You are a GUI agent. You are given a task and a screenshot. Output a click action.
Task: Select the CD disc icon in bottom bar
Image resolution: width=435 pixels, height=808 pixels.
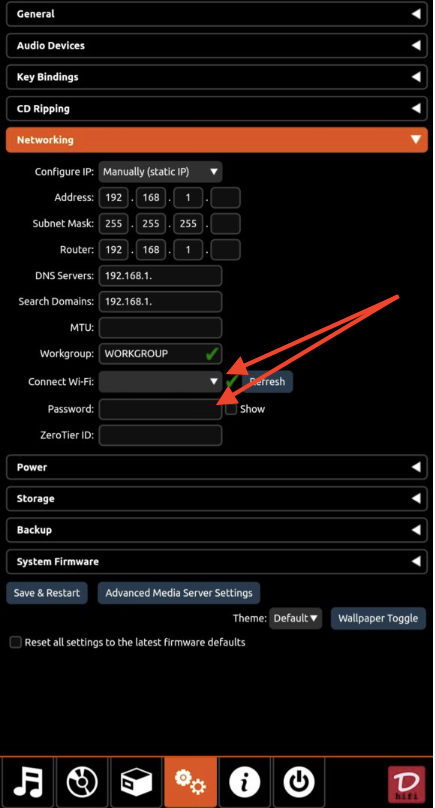82,783
